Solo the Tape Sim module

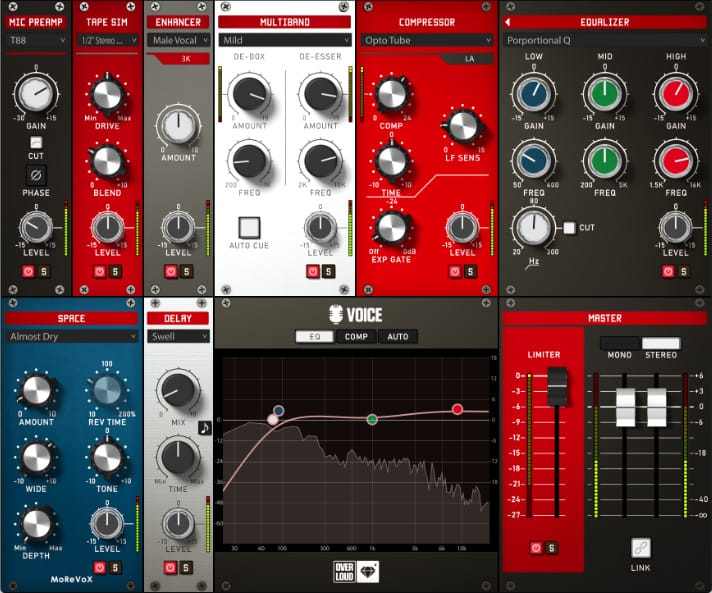pyautogui.click(x=115, y=272)
